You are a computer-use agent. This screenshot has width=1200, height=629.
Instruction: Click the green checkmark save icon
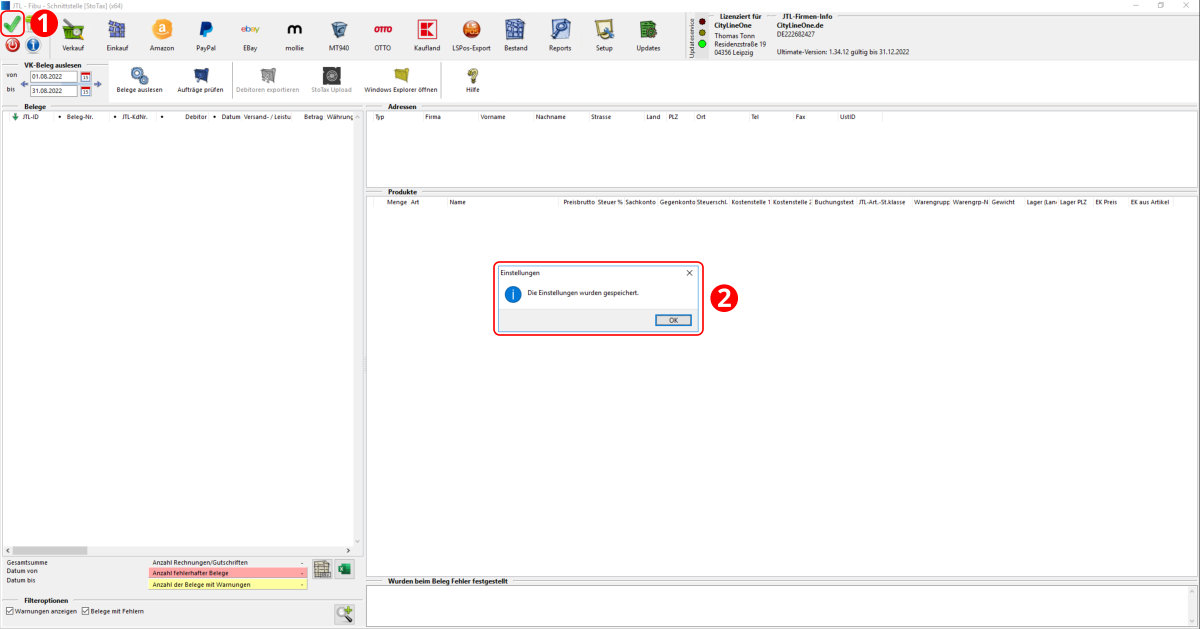[x=13, y=23]
